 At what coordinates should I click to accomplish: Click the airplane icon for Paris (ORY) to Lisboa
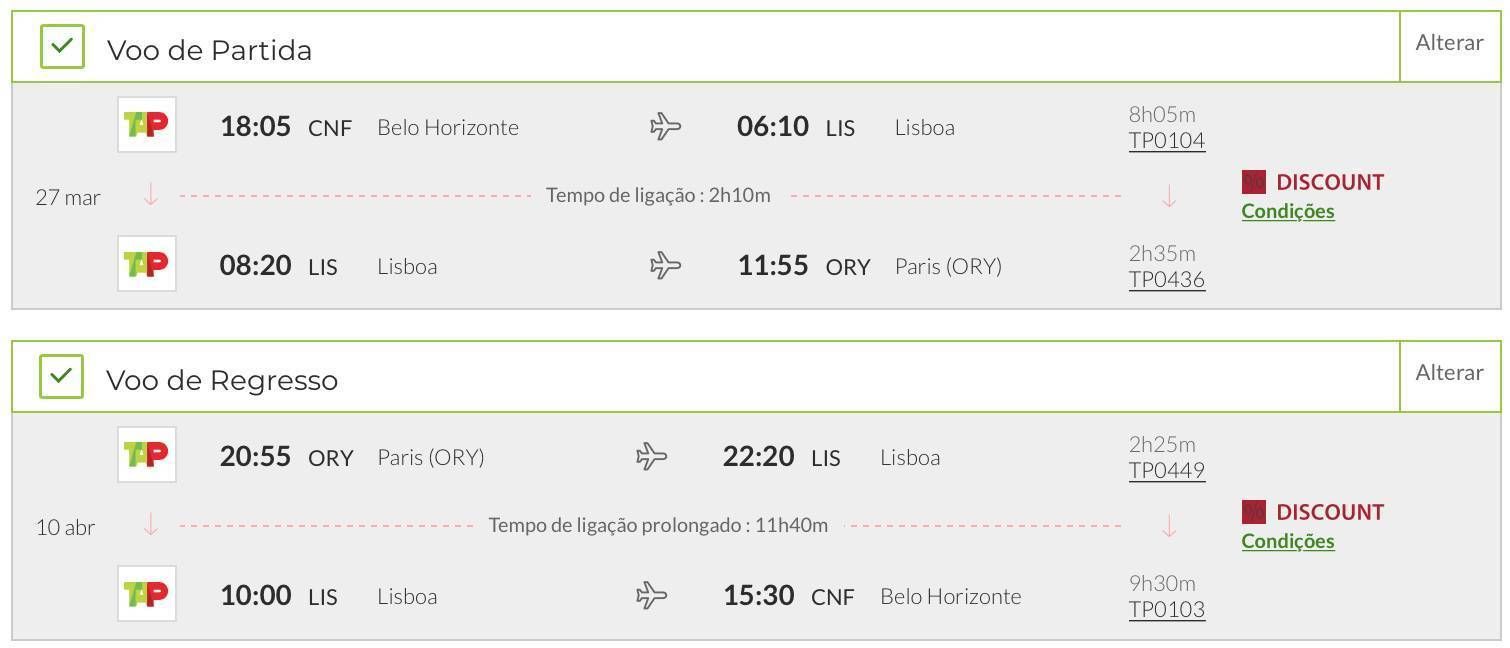click(651, 457)
